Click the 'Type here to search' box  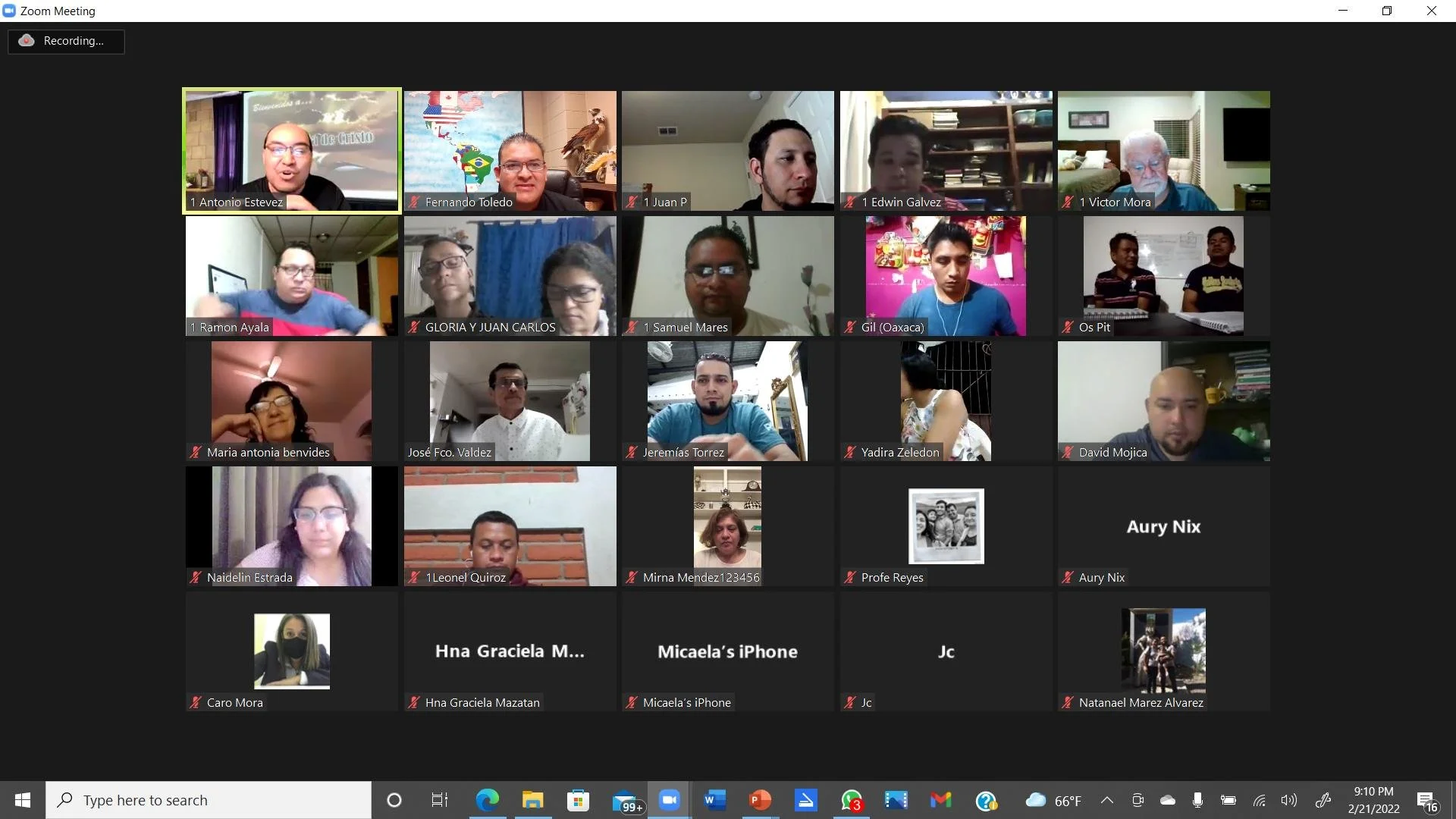click(209, 800)
